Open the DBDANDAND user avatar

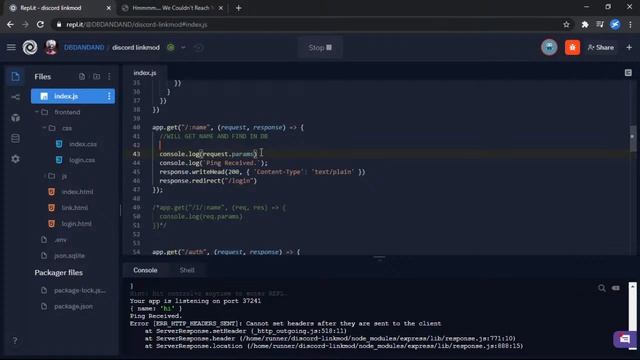(x=51, y=47)
